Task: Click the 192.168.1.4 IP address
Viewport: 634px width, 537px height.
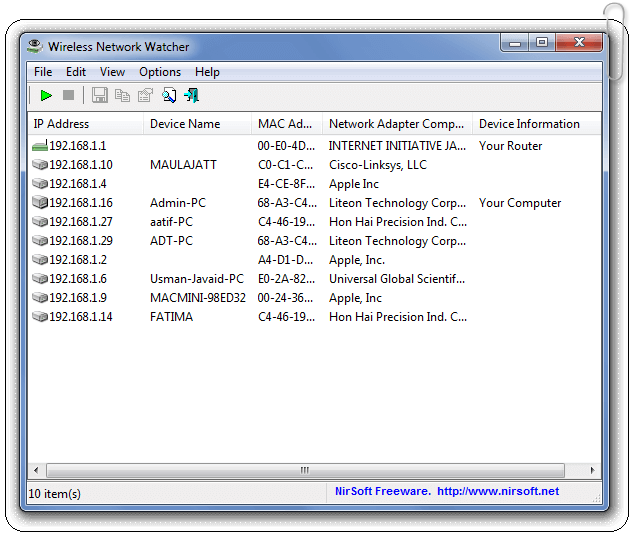Action: [x=78, y=184]
